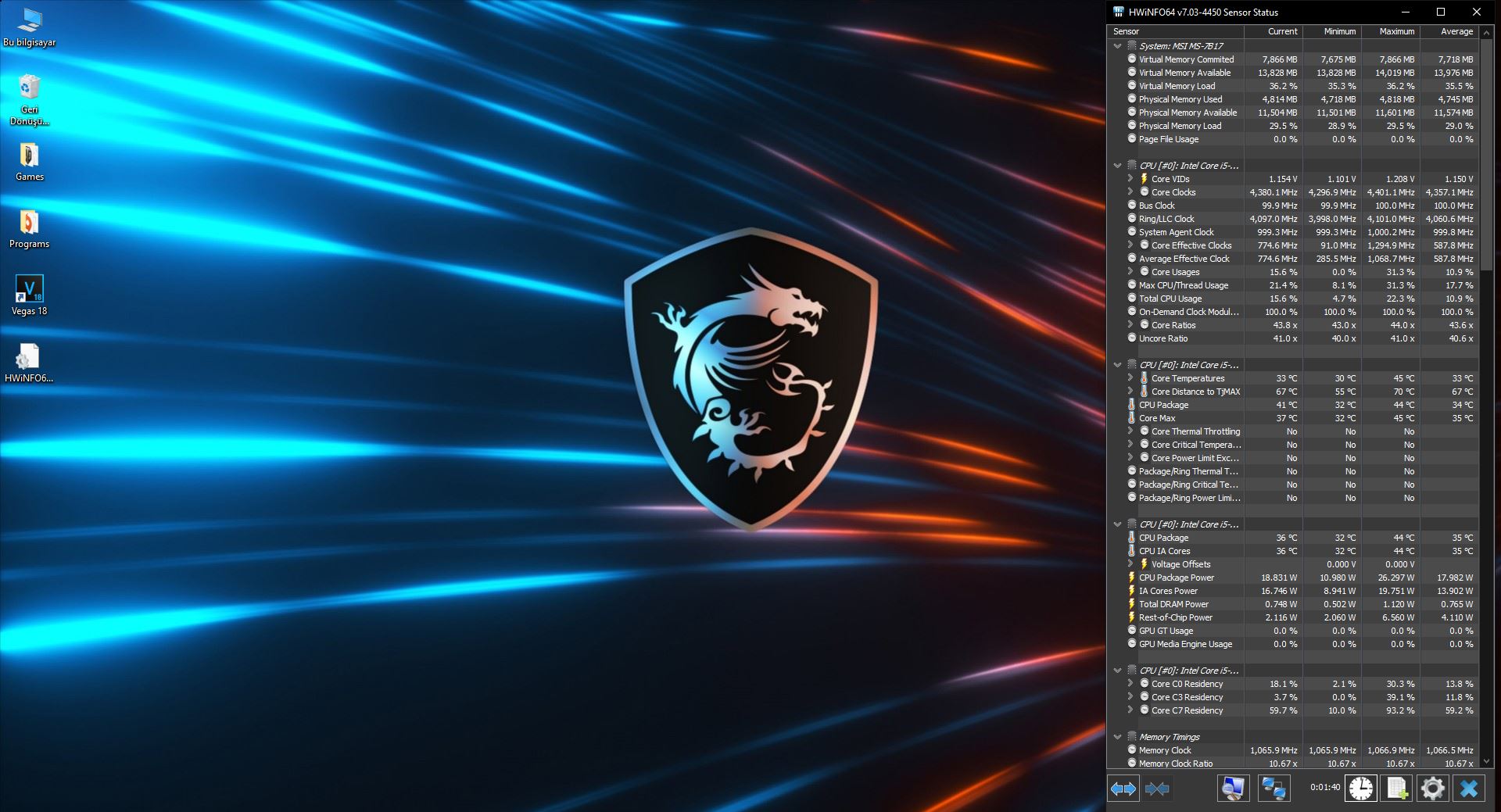Open Bu bilgisayar desktop icon
The width and height of the screenshot is (1501, 812).
tap(30, 27)
